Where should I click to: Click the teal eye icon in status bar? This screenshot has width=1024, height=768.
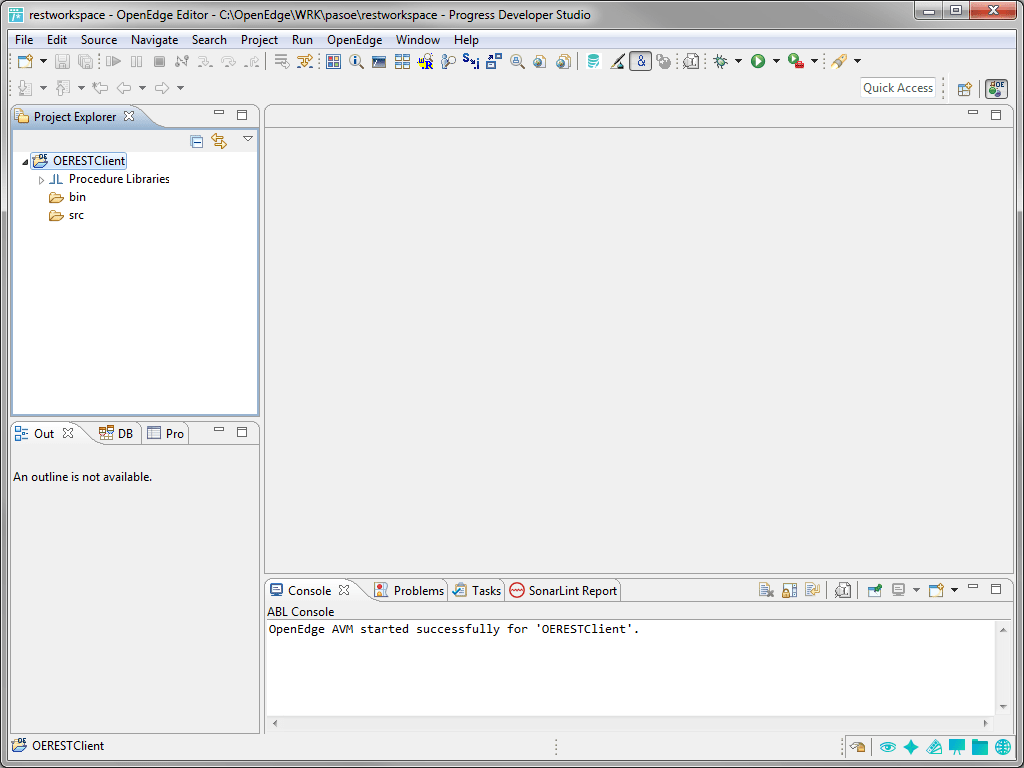click(887, 747)
